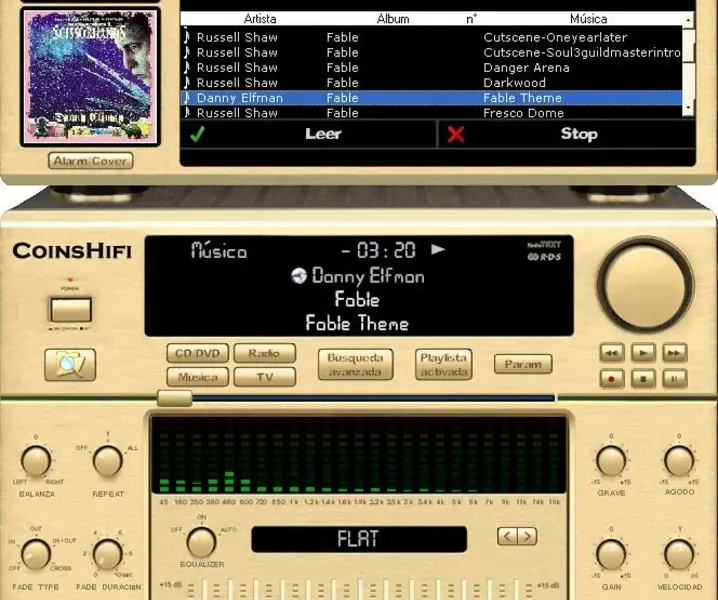Start playback with the play transport button

coord(643,353)
